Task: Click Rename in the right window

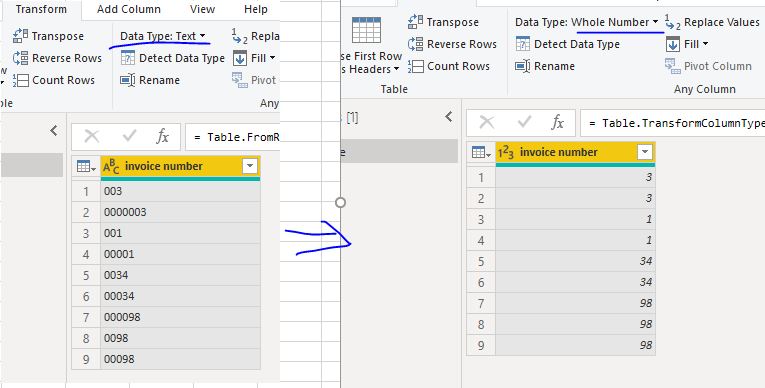Action: pyautogui.click(x=545, y=66)
